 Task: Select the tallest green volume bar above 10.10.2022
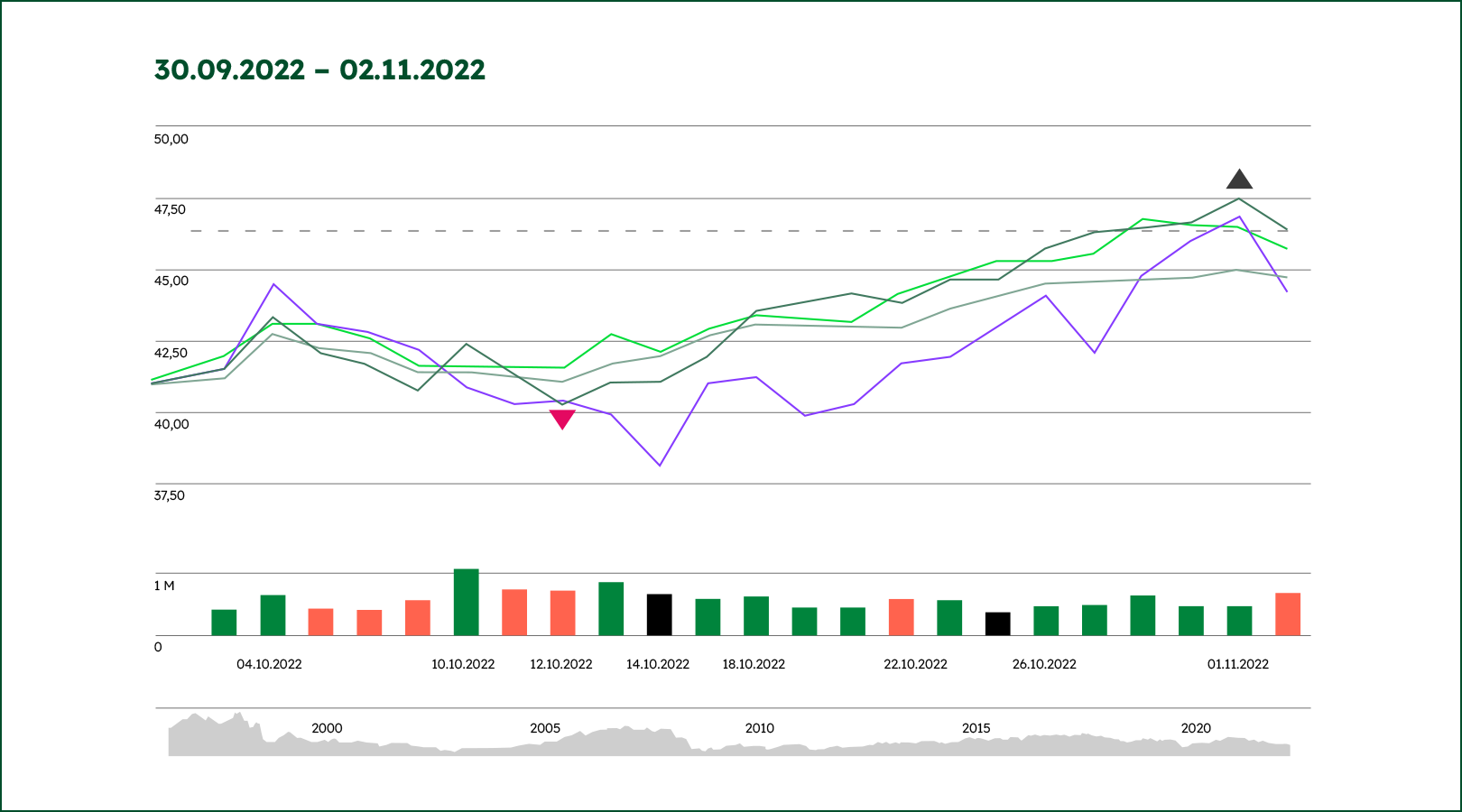tap(466, 602)
